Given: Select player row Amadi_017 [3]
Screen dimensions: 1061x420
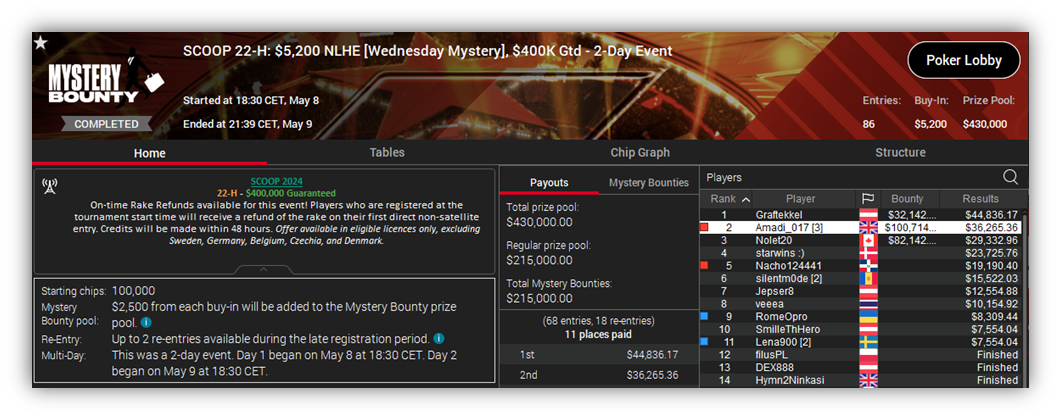Looking at the screenshot, I should [861, 228].
